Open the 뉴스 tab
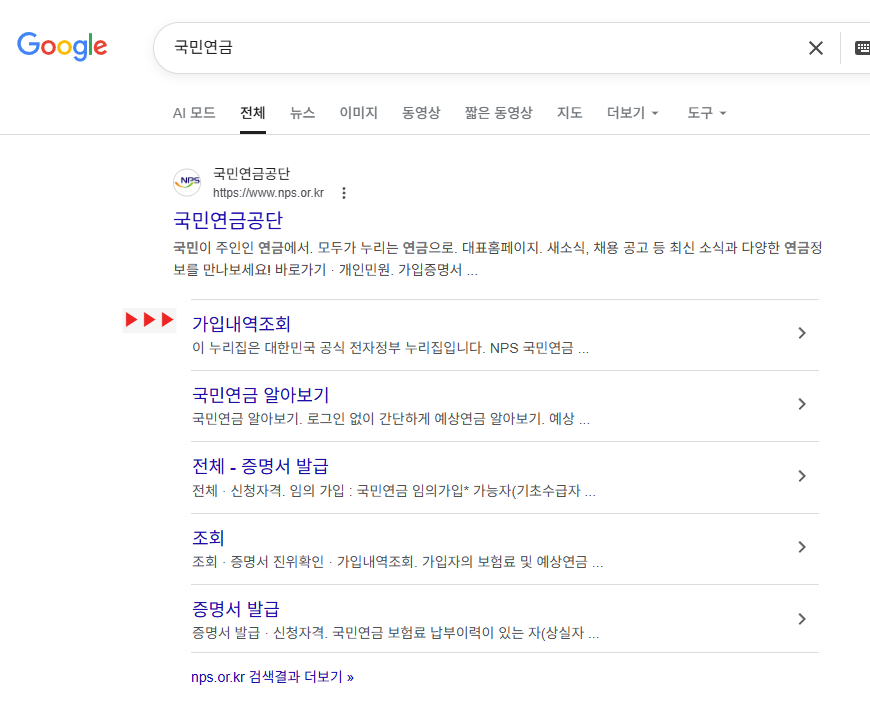Image resolution: width=870 pixels, height=704 pixels. coord(302,113)
